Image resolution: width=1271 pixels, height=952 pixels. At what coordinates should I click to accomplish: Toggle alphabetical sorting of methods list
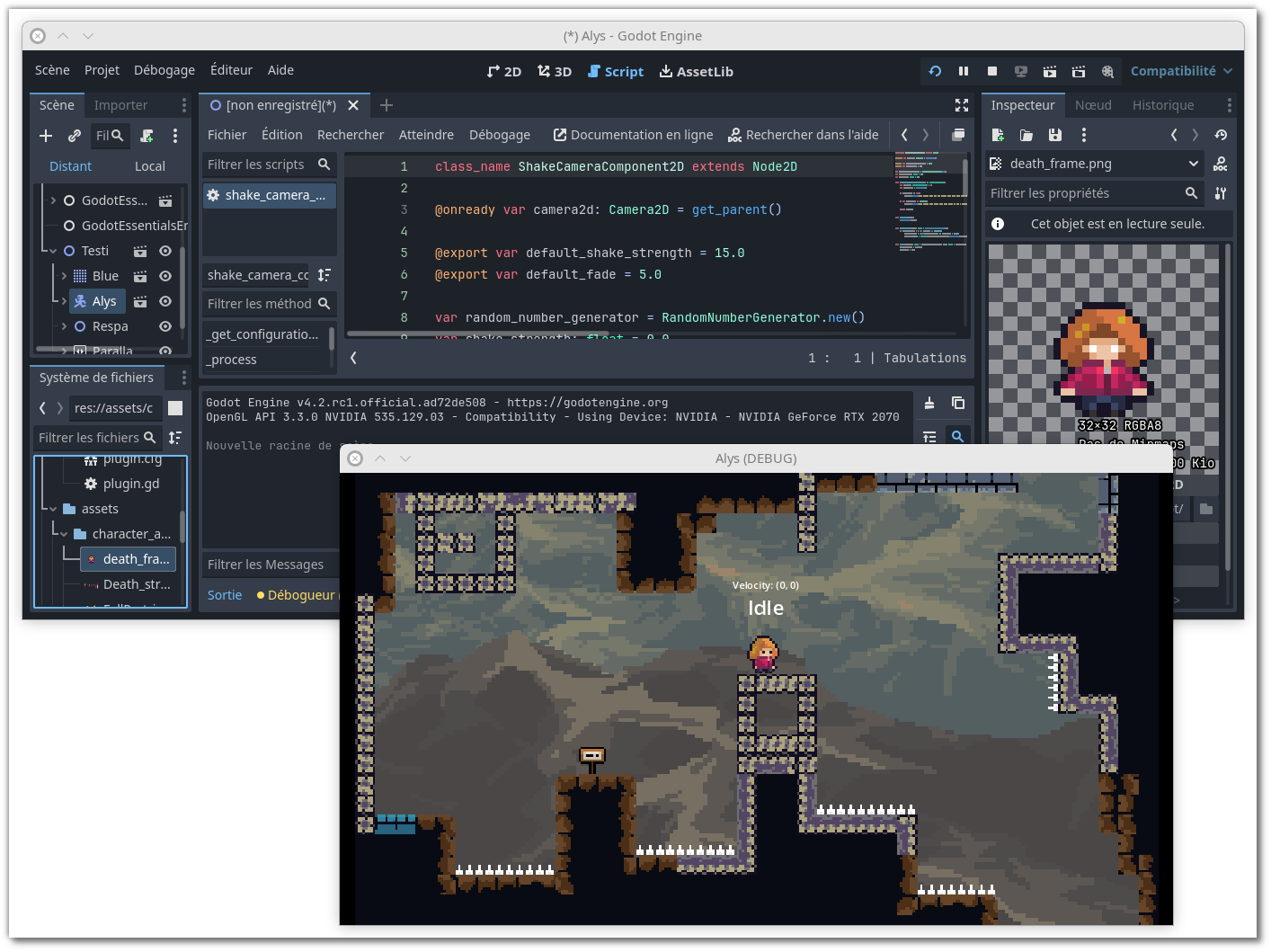pyautogui.click(x=324, y=275)
